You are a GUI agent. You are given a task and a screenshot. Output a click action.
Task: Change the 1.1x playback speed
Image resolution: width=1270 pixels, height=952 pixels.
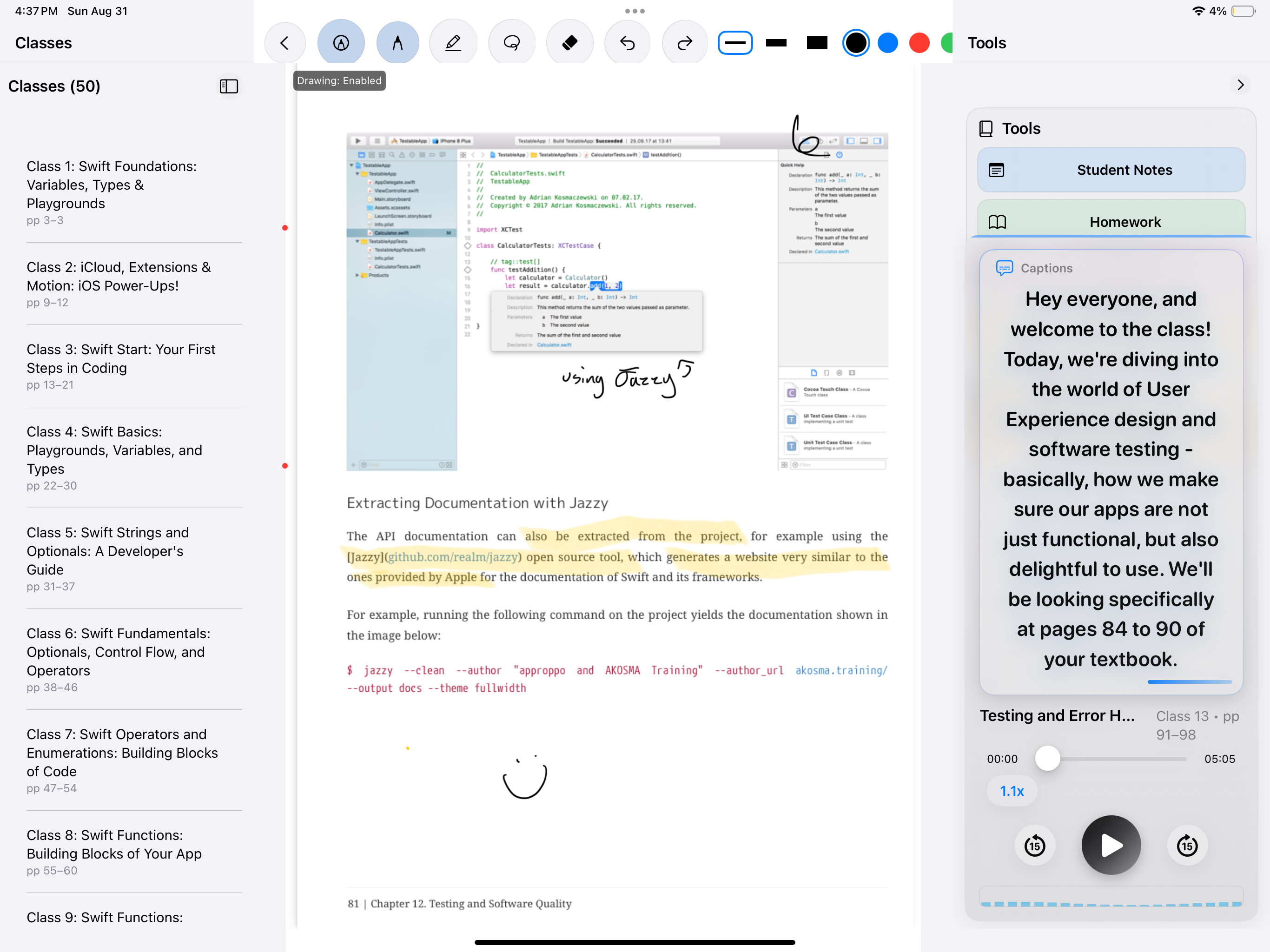1012,791
